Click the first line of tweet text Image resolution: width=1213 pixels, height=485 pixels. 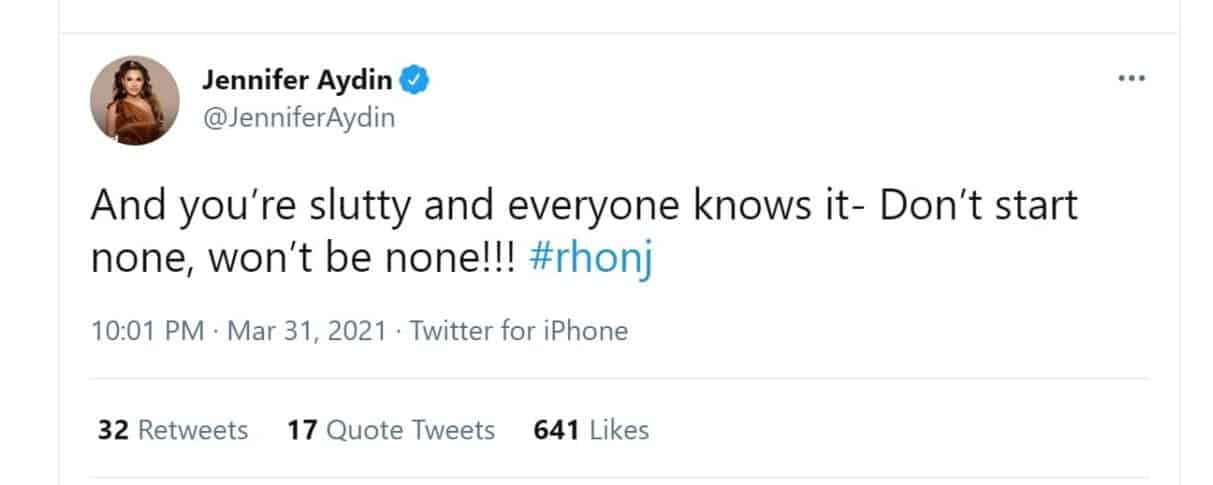tap(585, 206)
